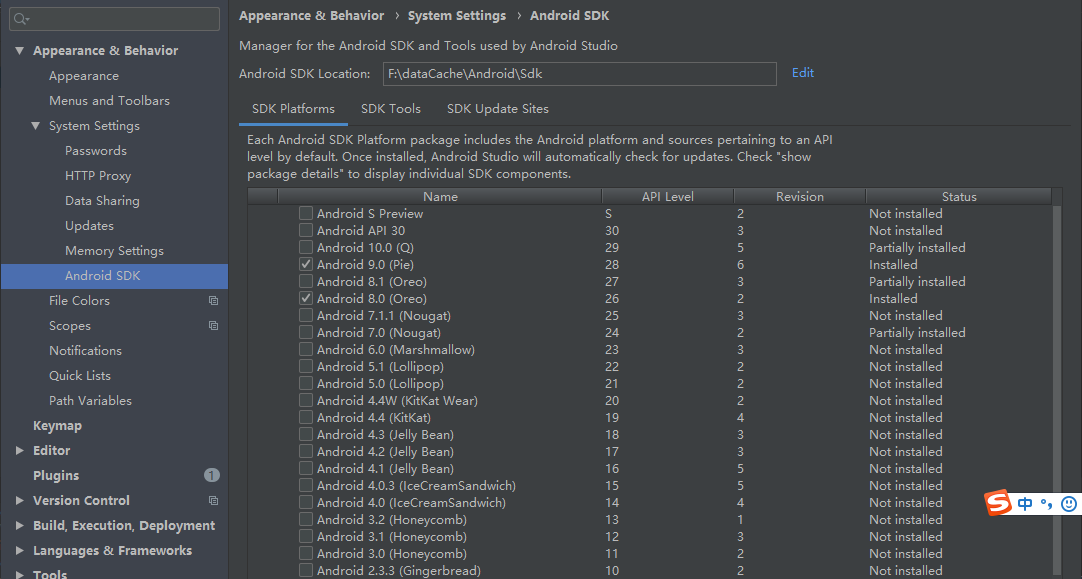This screenshot has width=1082, height=579.
Task: Check the Android 8.1 (Oreo) checkbox
Action: pyautogui.click(x=306, y=282)
